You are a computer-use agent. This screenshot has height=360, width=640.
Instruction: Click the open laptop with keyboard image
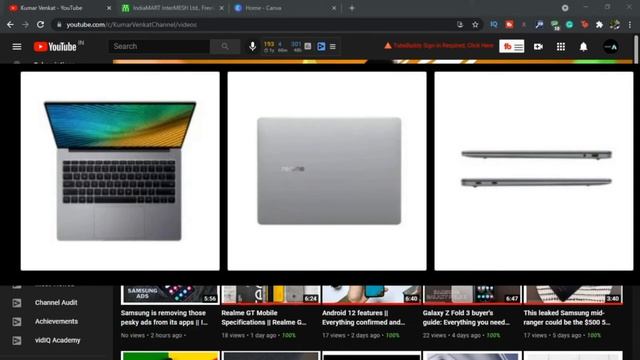(x=120, y=171)
